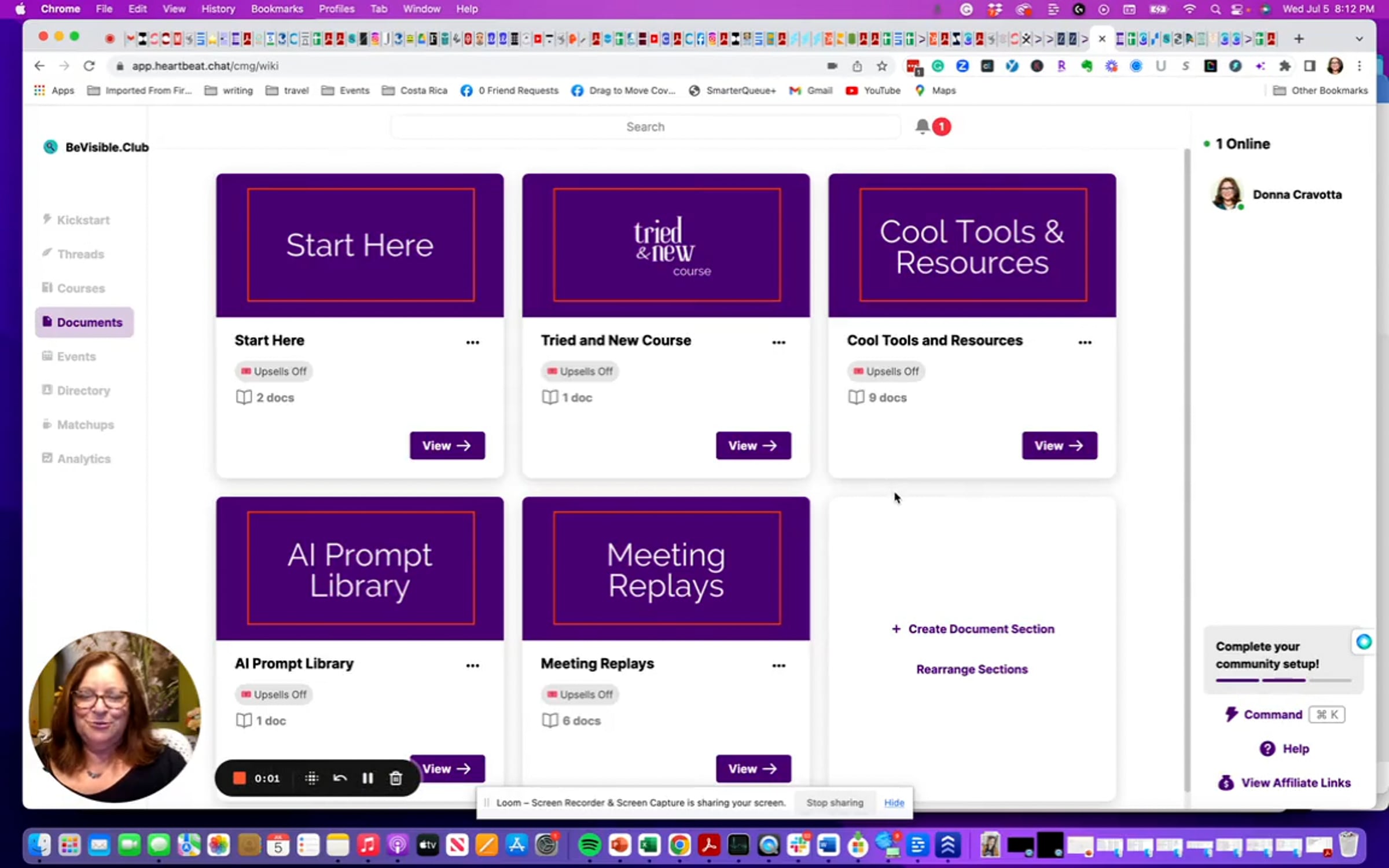Screen dimensions: 1389x868
Task: Click the community setup progress bar
Action: (x=1283, y=680)
